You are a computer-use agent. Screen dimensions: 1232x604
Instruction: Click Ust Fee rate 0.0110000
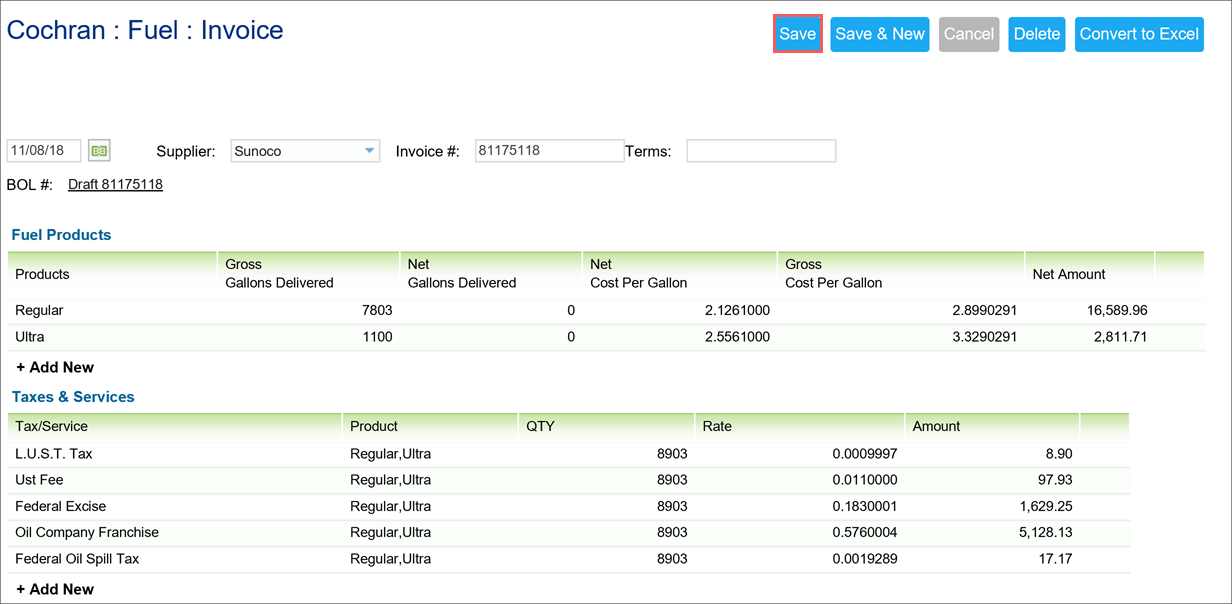coord(865,480)
